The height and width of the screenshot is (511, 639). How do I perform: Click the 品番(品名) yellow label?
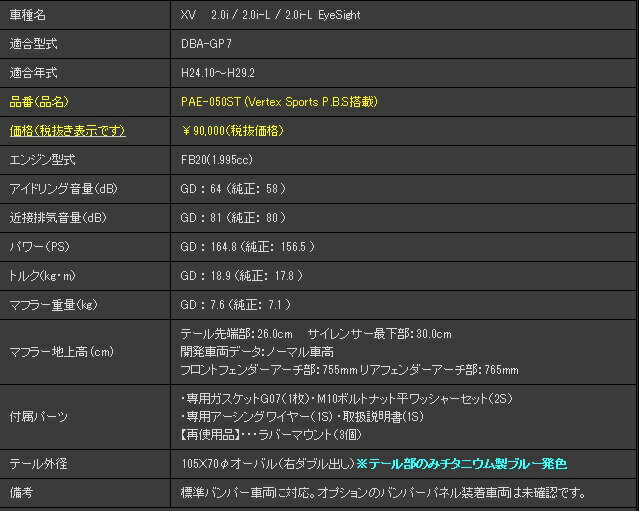coord(38,102)
